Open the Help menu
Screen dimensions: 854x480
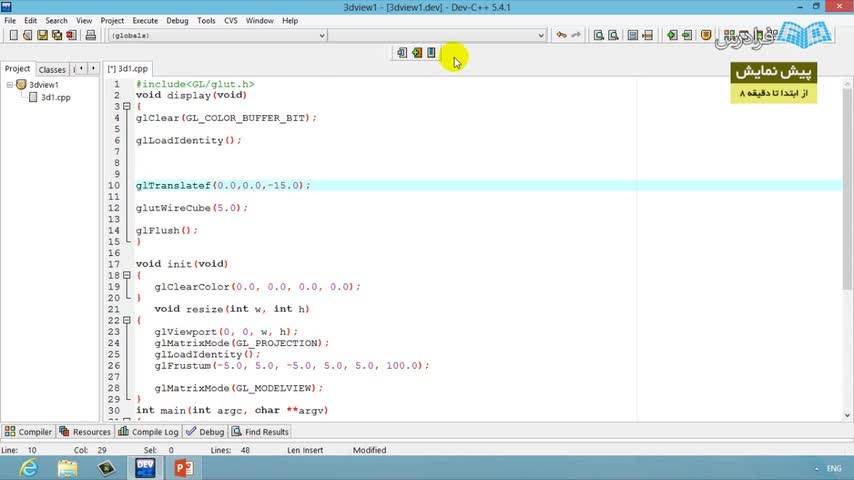point(290,21)
